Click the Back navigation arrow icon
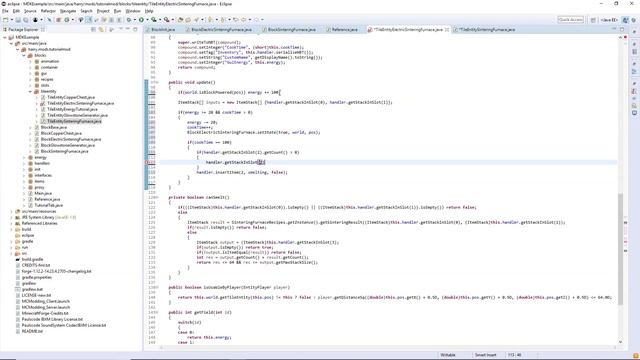This screenshot has width=640, height=360. tap(243, 20)
